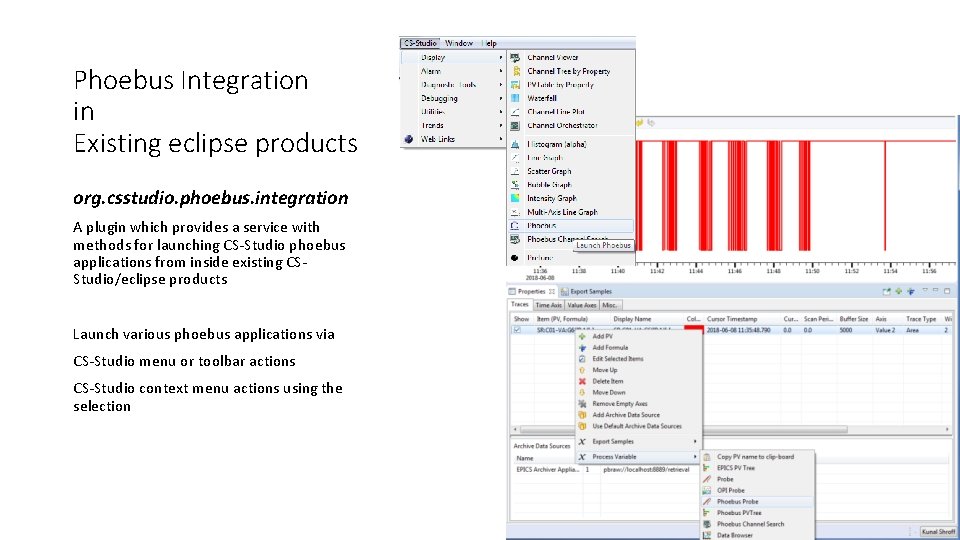Click the Waterfall menu icon
Screen dimensions: 960x540
point(515,98)
